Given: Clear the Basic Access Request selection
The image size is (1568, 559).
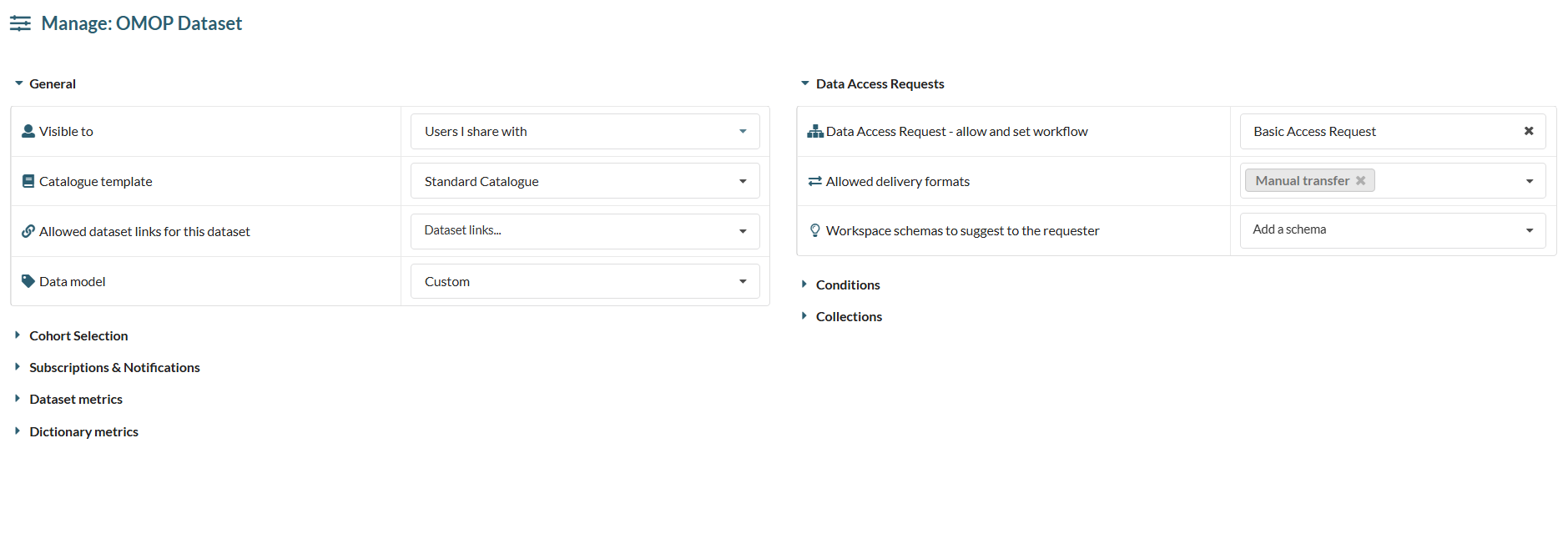Looking at the screenshot, I should 1529,131.
